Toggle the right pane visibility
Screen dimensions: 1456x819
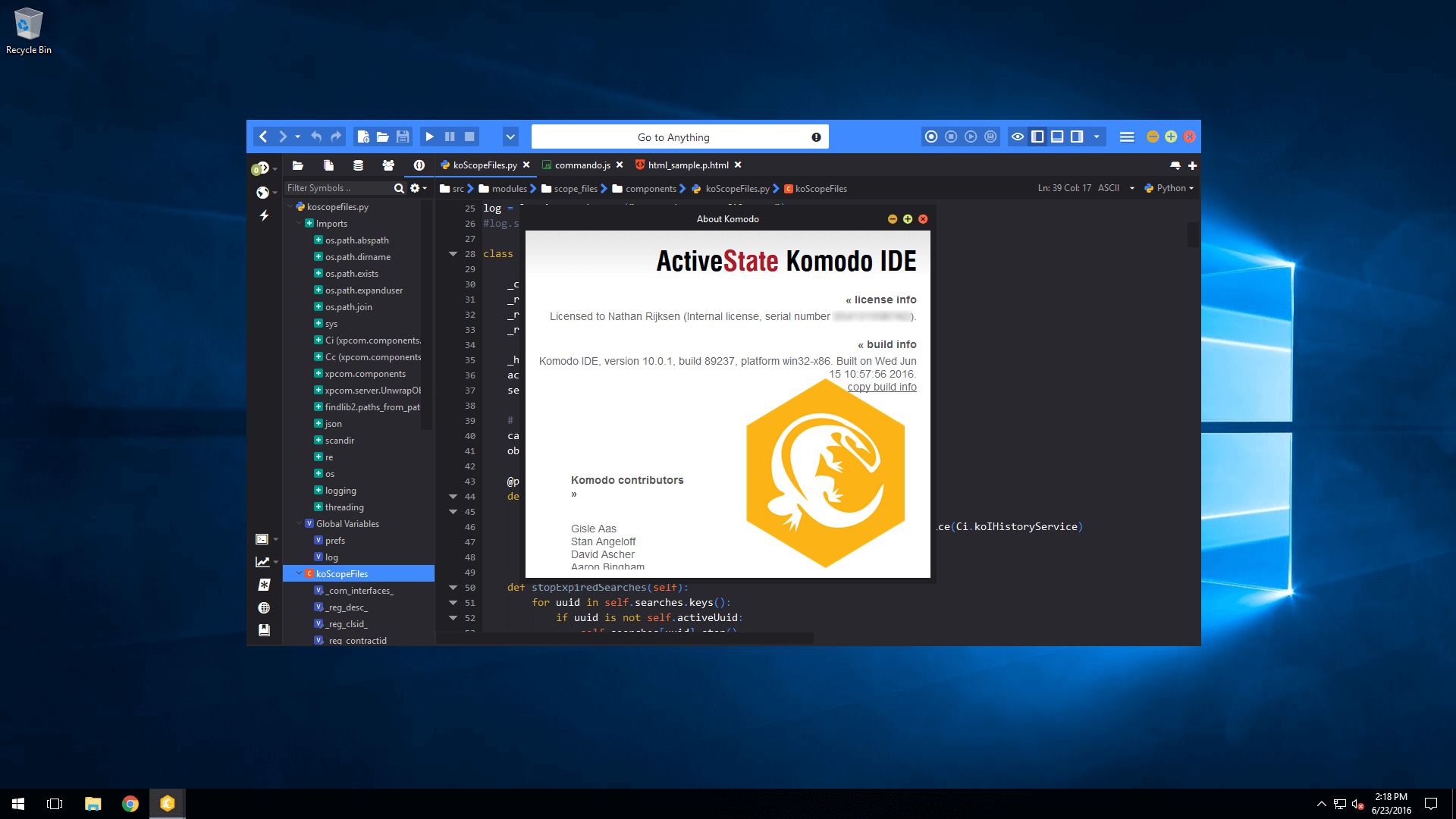(x=1077, y=137)
